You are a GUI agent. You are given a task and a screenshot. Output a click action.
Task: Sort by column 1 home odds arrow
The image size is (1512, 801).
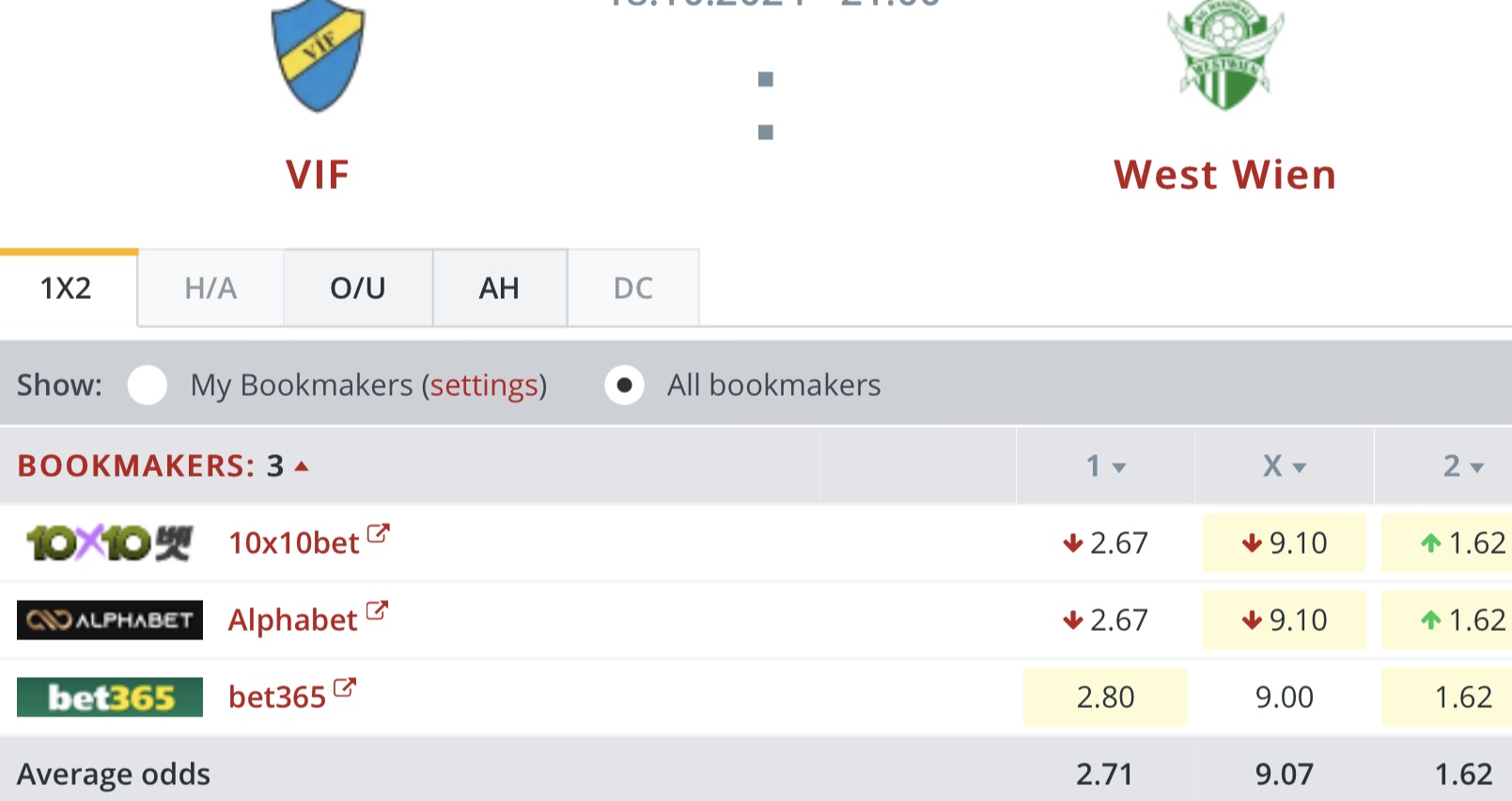tap(1118, 467)
